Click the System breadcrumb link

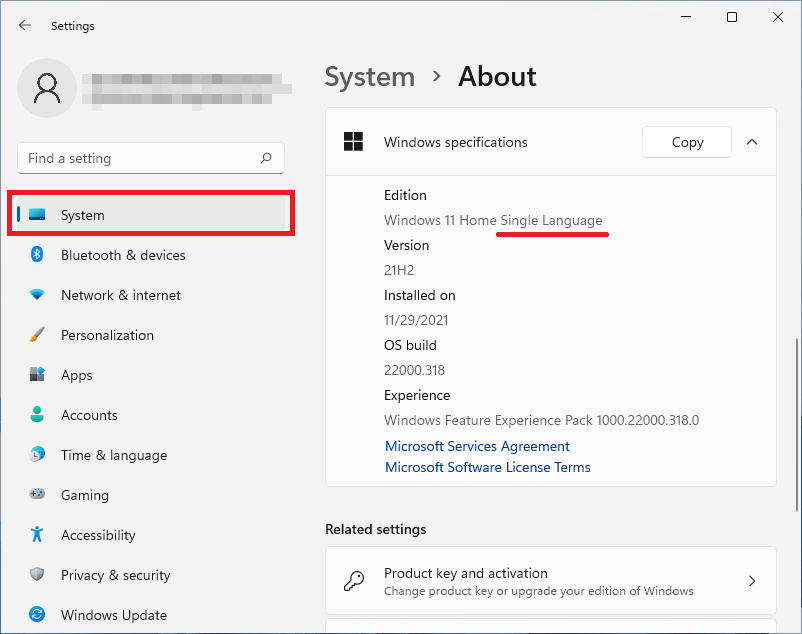tap(370, 77)
